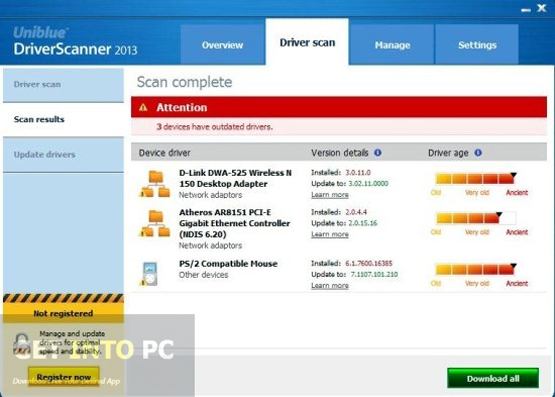Click the Driver age column header
Image resolution: width=555 pixels, height=397 pixels.
(448, 153)
